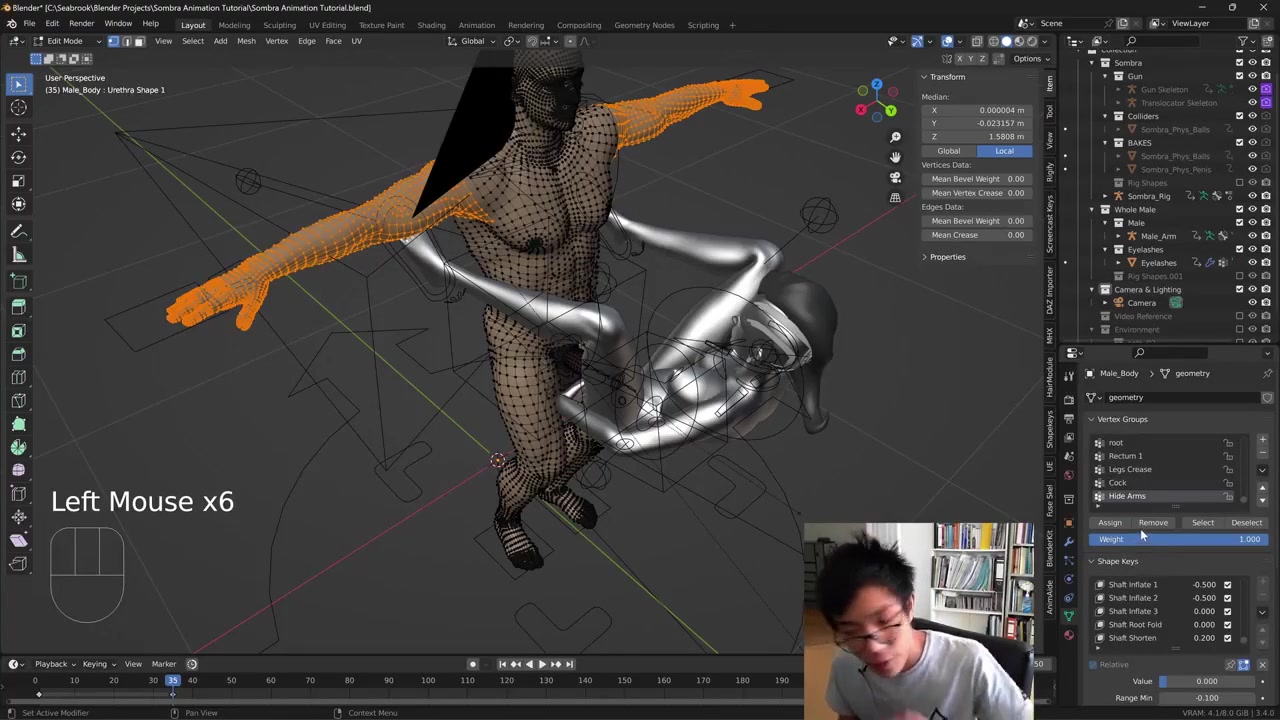1280x720 pixels.
Task: Adjust the vertex group Weight slider
Action: tap(1178, 540)
